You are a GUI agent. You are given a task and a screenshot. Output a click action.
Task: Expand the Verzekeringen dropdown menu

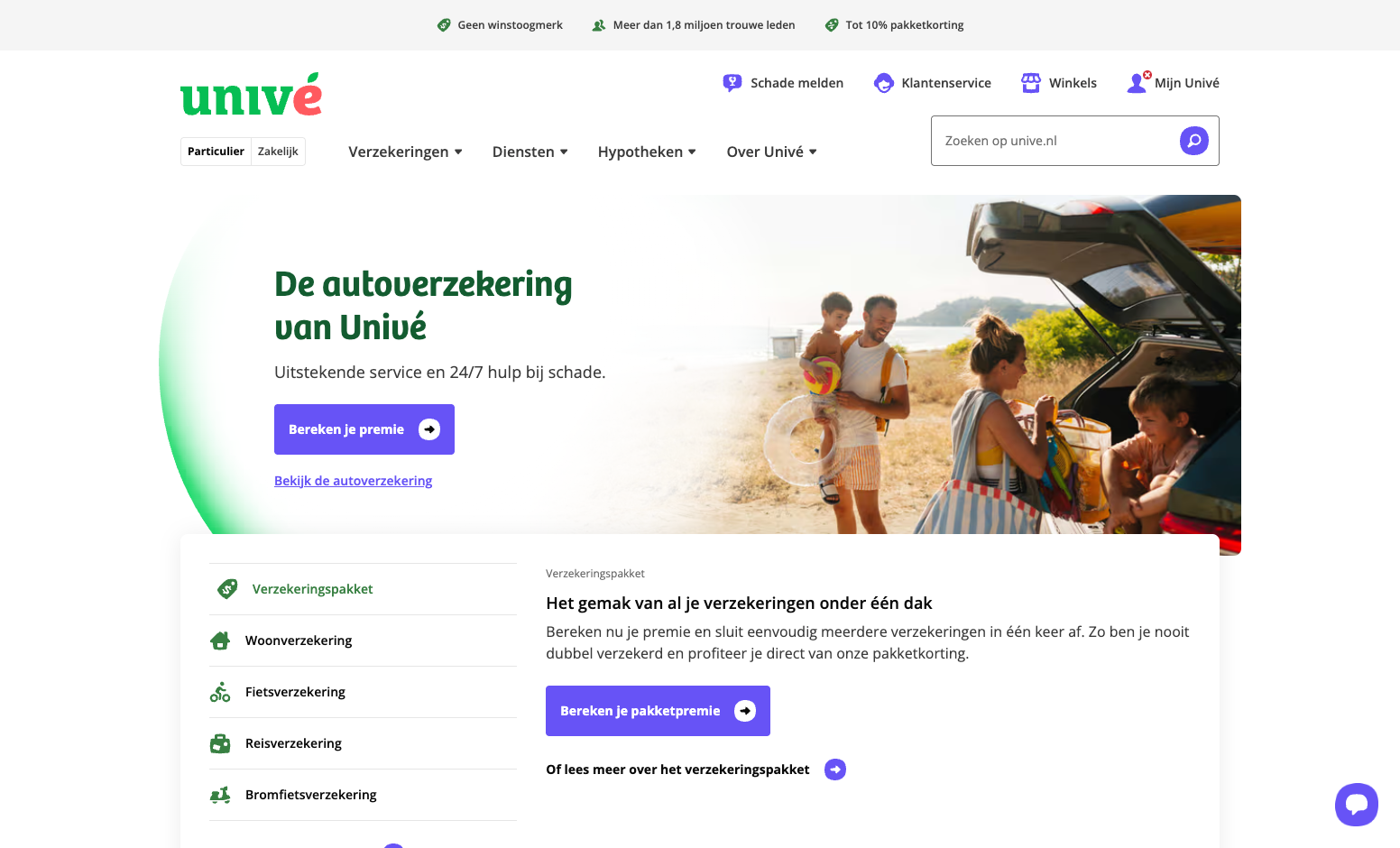[x=406, y=152]
